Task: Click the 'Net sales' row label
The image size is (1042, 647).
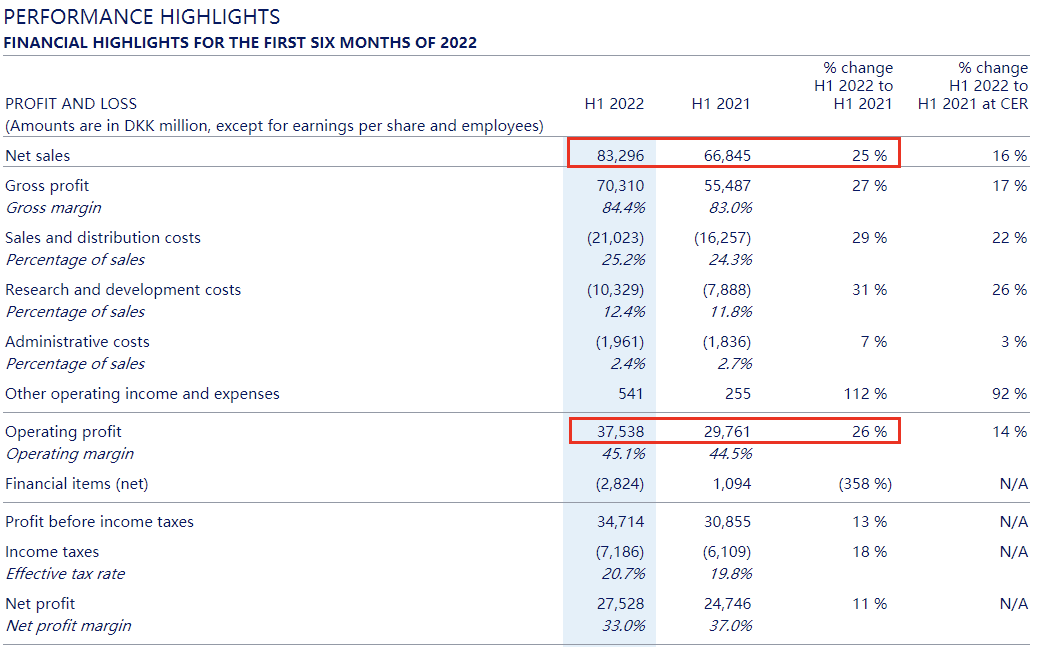Action: click(37, 155)
